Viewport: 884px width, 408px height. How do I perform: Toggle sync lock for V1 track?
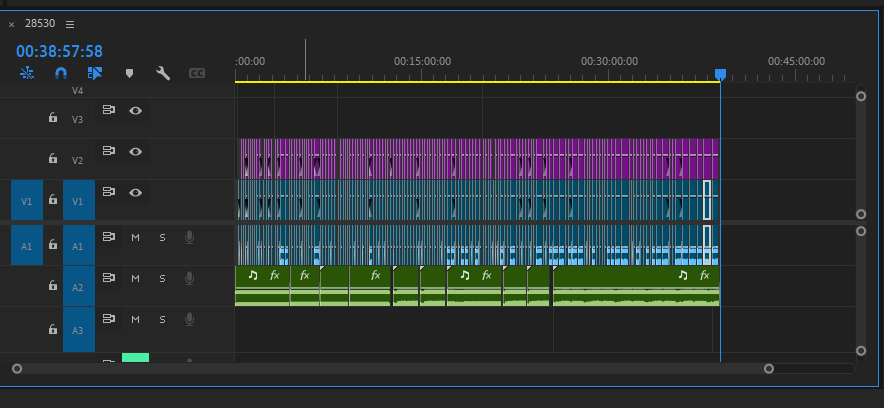[108, 192]
